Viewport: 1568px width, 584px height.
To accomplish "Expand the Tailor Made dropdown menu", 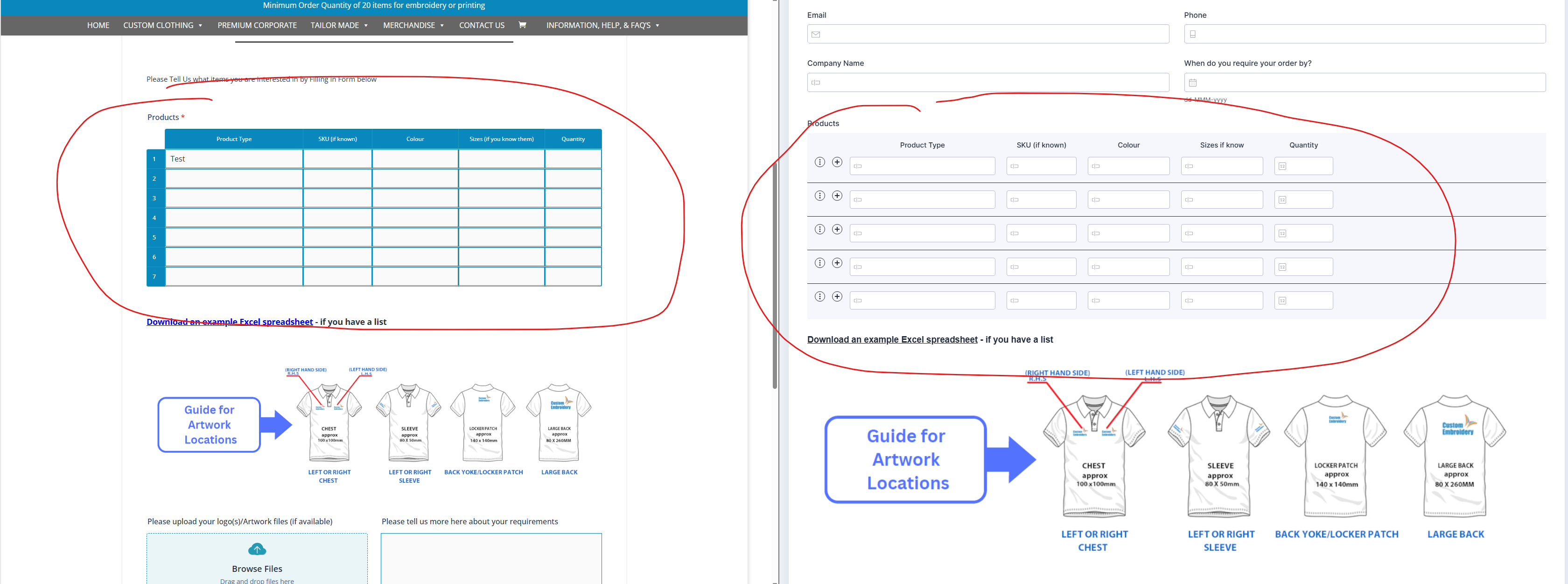I will 339,25.
